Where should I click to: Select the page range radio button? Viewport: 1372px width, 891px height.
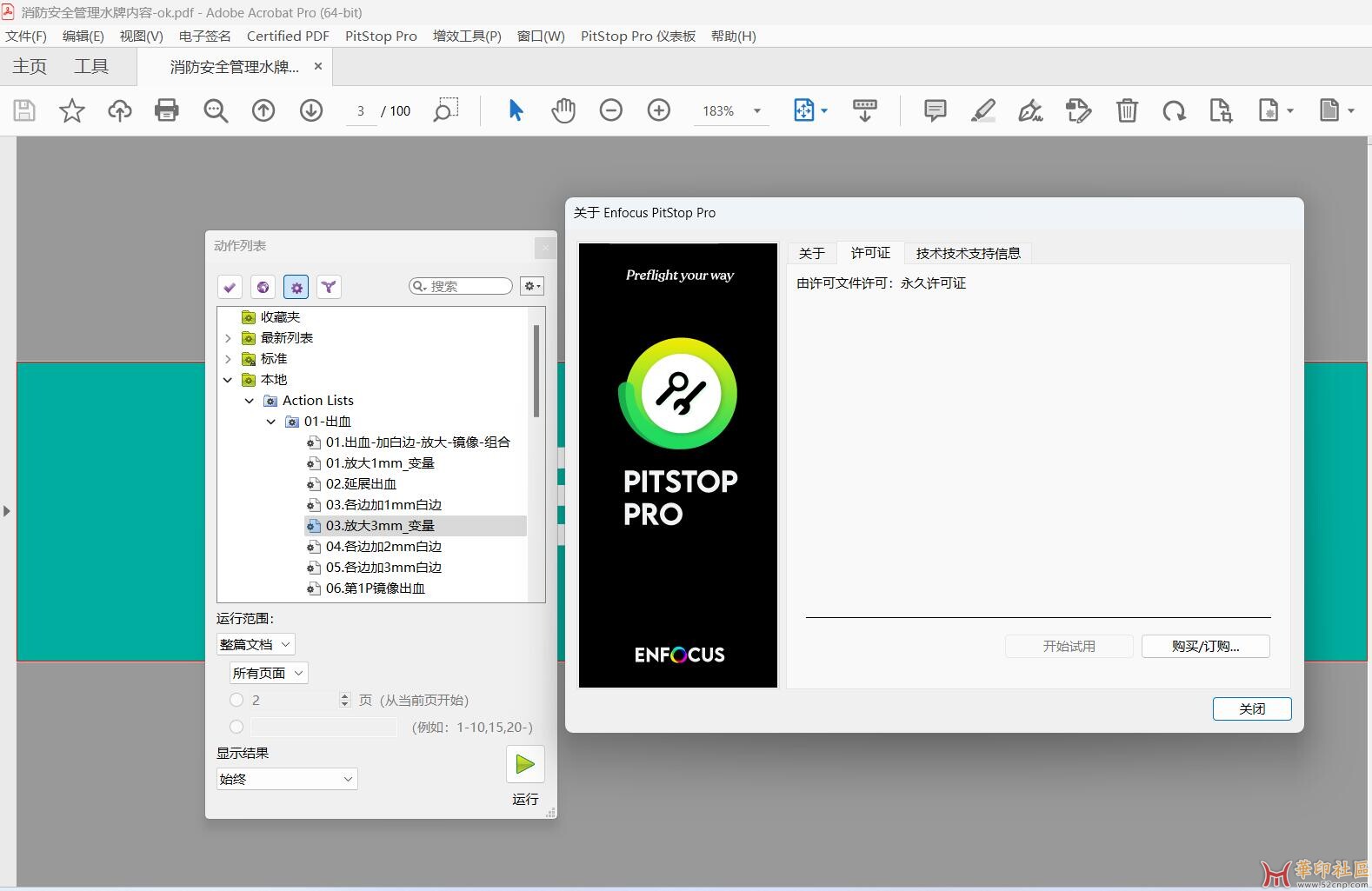(x=236, y=727)
